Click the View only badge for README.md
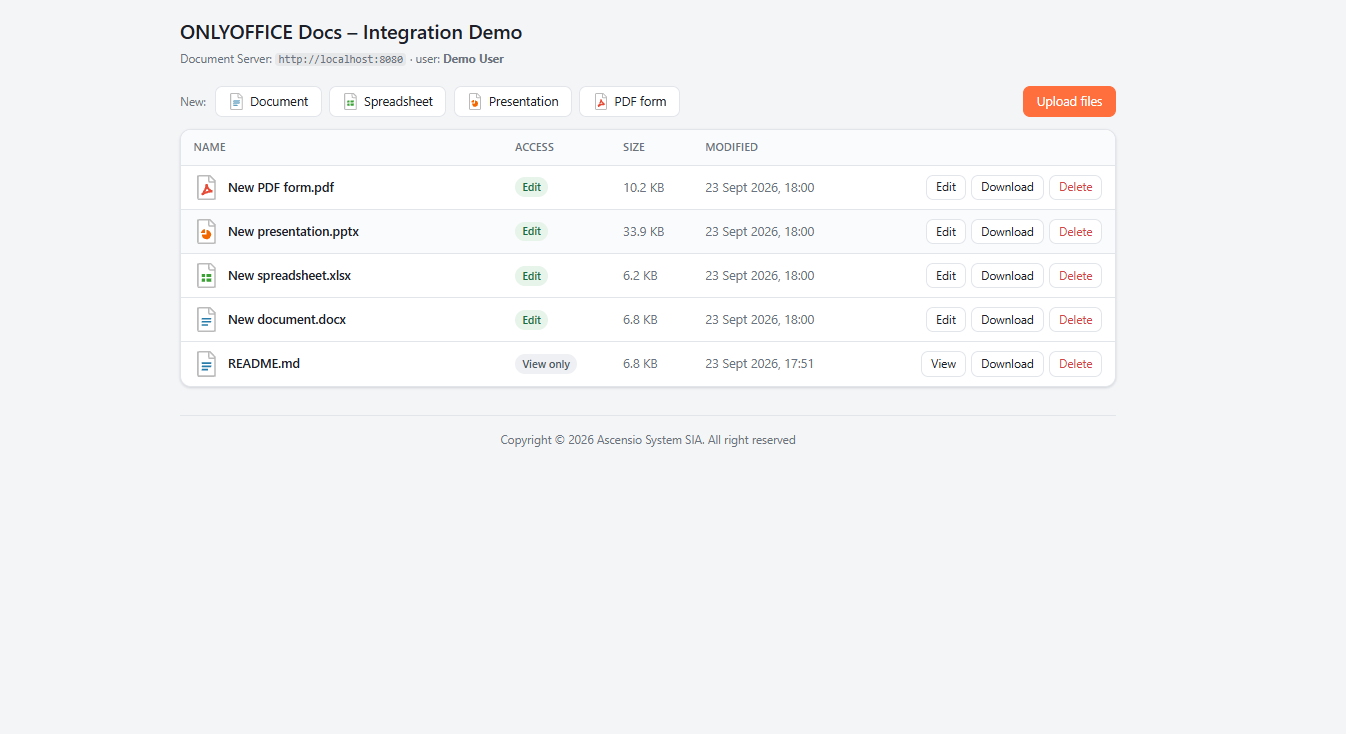1346x734 pixels. [546, 363]
